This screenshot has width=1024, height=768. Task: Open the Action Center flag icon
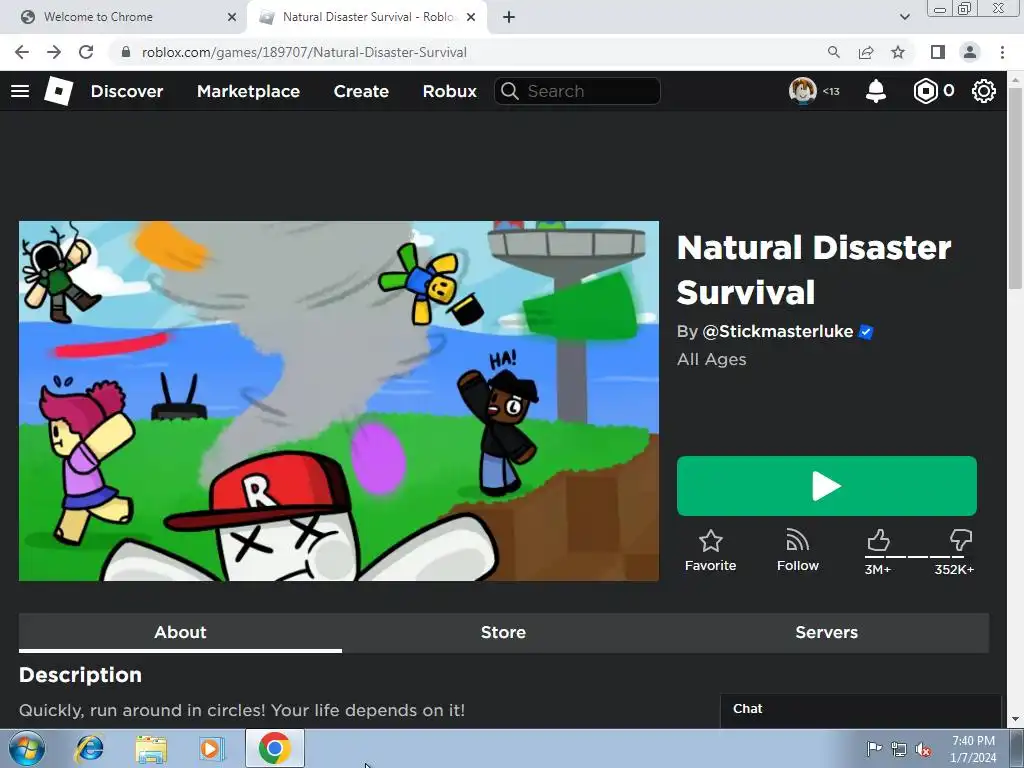[x=874, y=749]
